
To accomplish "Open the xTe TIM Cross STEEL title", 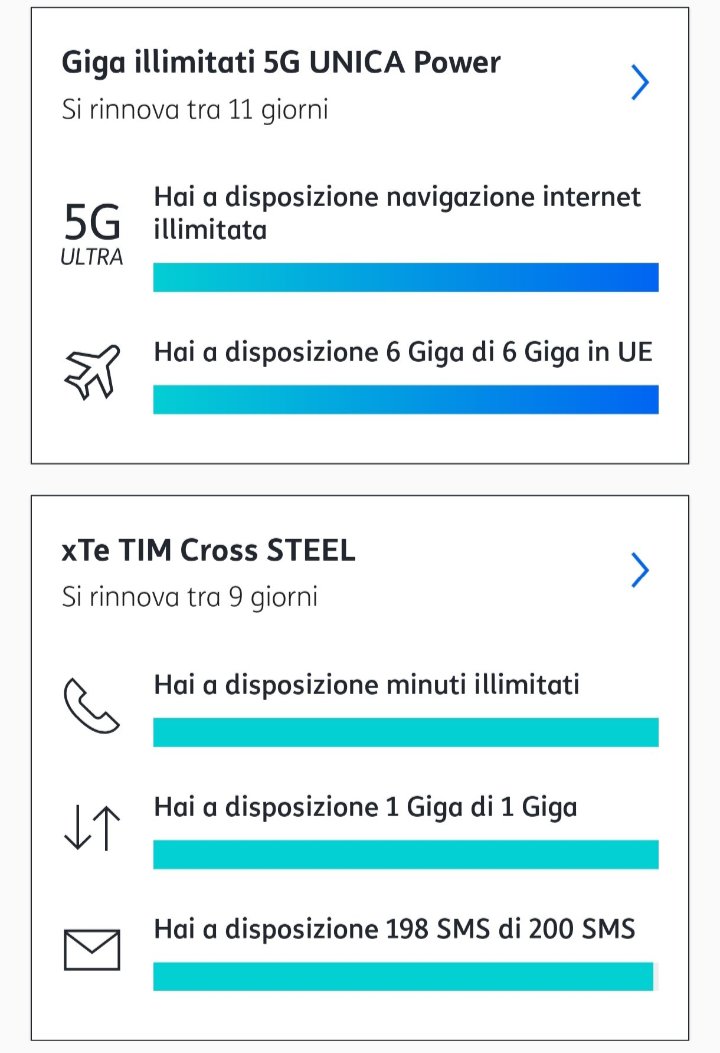I will click(209, 551).
